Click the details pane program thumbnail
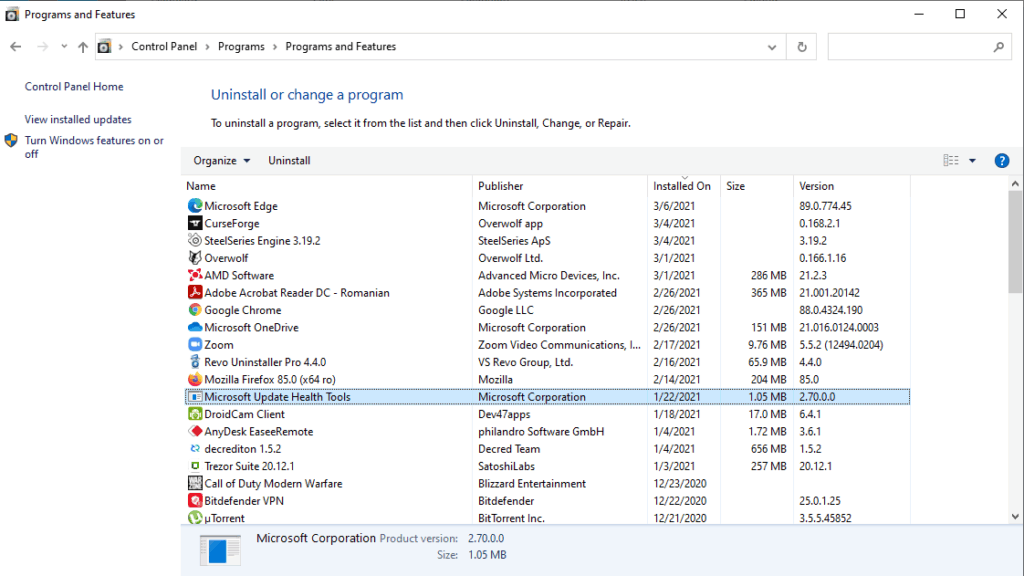Viewport: 1024px width, 576px height. click(220, 550)
